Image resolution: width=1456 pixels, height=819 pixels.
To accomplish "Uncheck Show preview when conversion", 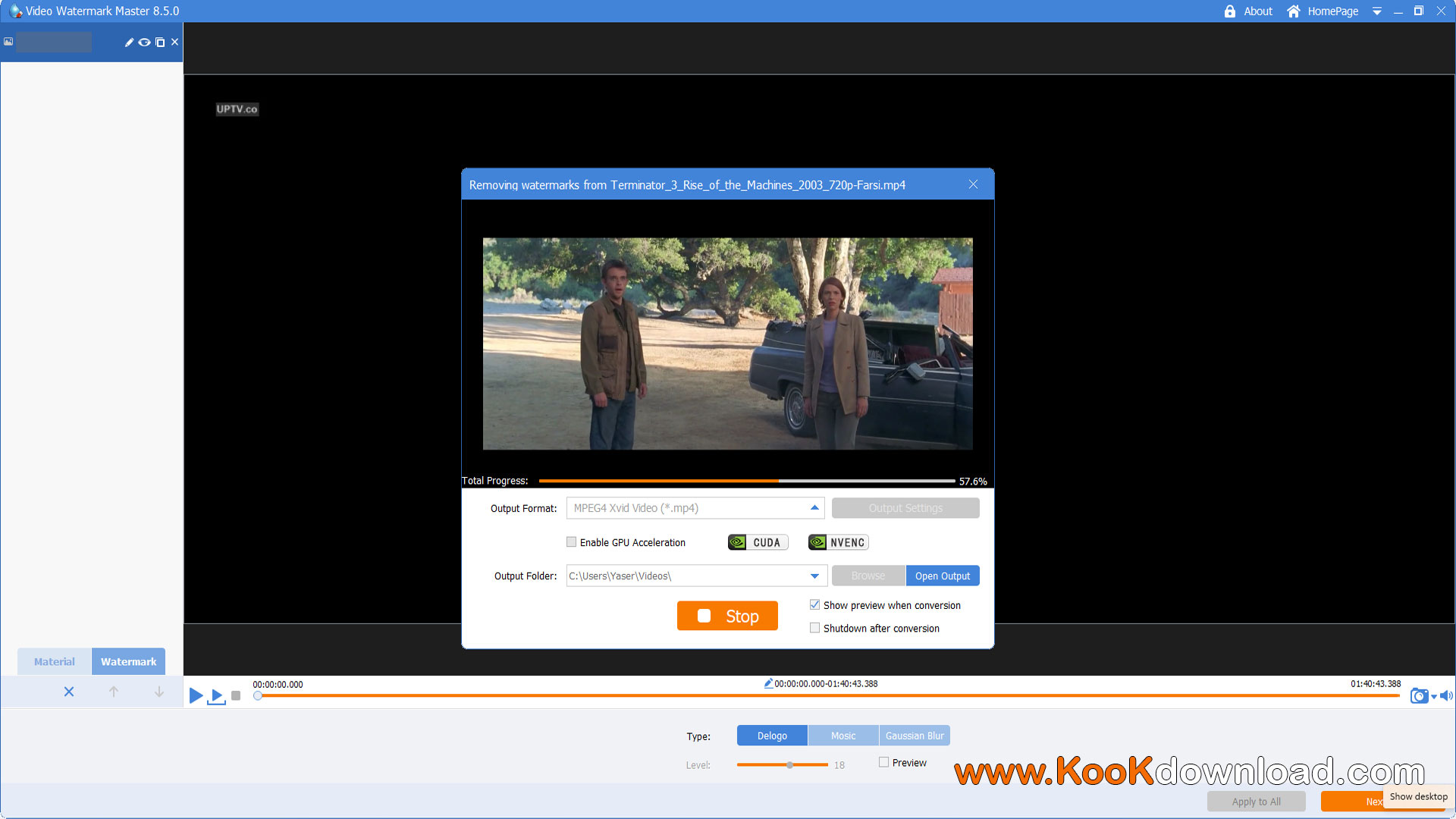I will [x=814, y=605].
